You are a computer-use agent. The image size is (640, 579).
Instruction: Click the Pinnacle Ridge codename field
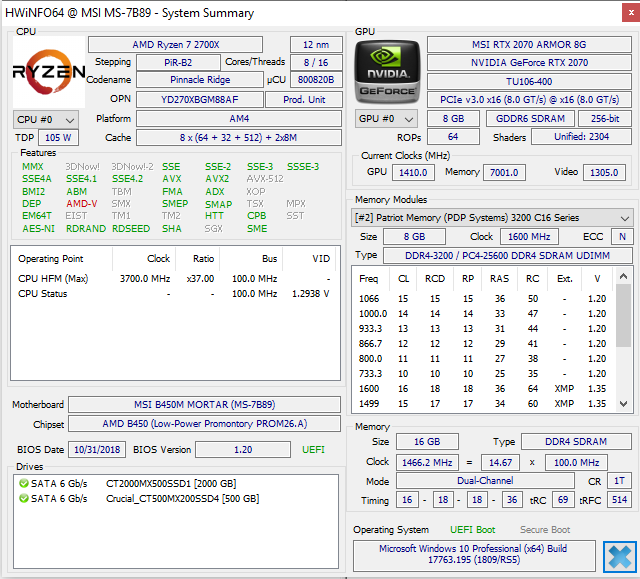tap(200, 80)
